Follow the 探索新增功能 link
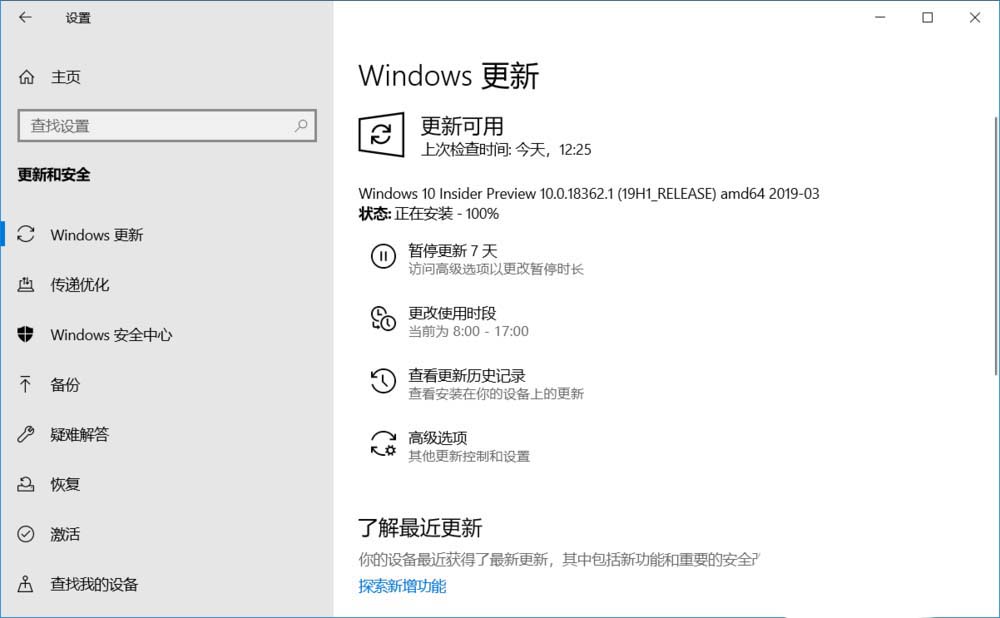Viewport: 1000px width, 618px height. pos(402,585)
